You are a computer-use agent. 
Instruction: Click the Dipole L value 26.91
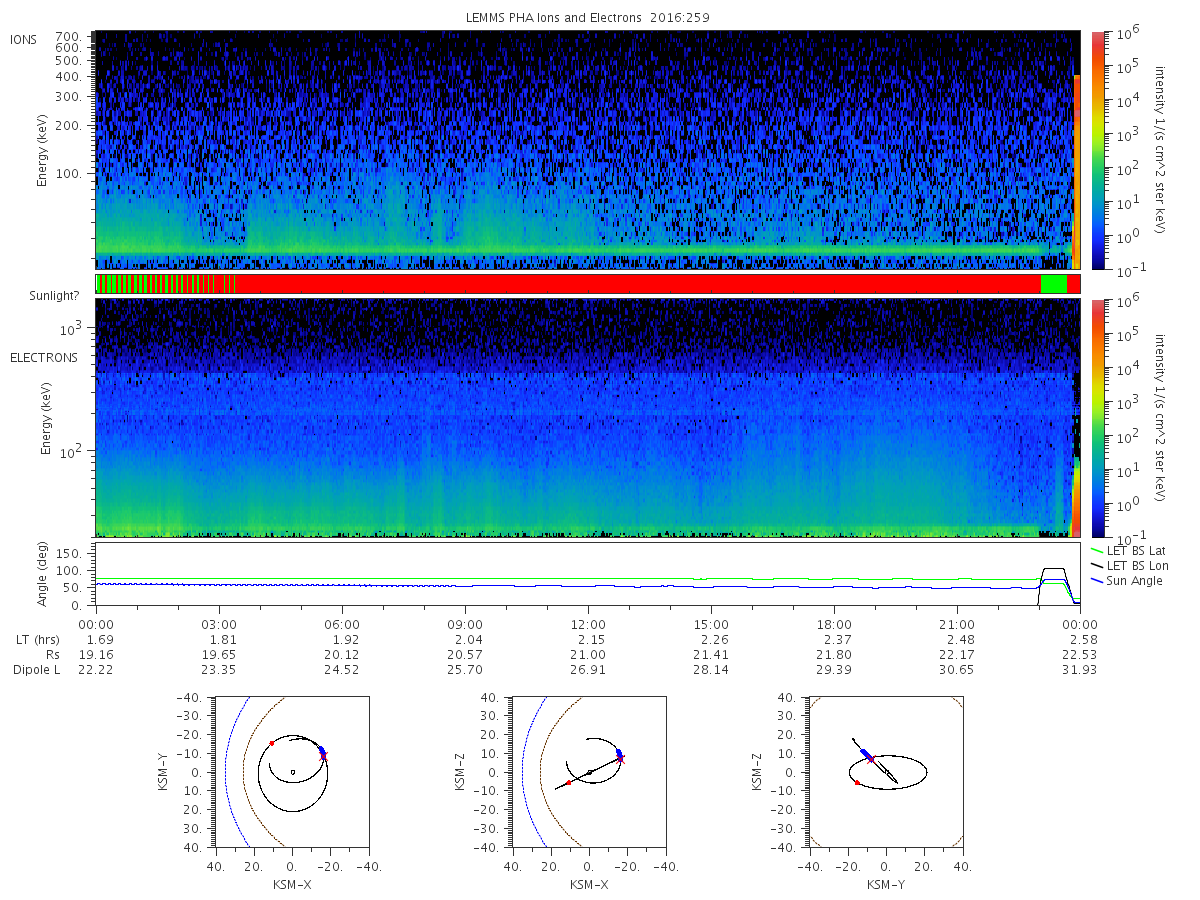pos(588,670)
